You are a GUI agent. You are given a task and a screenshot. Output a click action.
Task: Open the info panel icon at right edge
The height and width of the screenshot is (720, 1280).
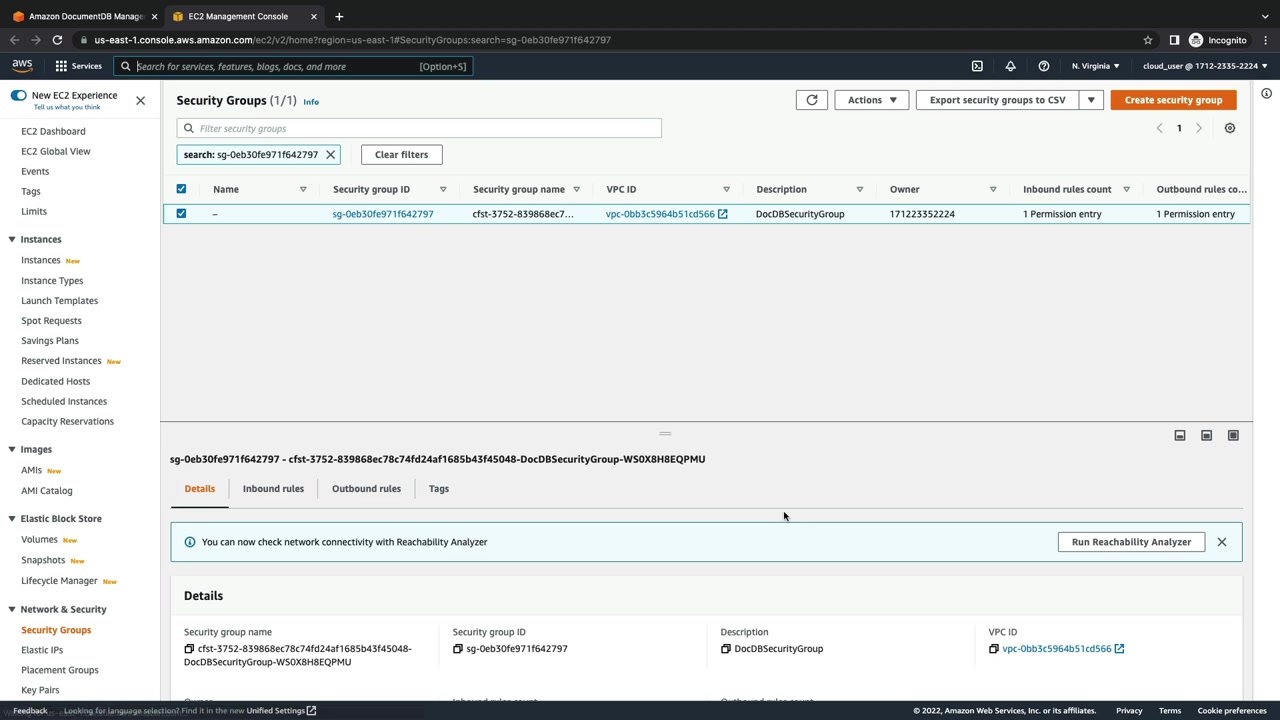[1266, 93]
